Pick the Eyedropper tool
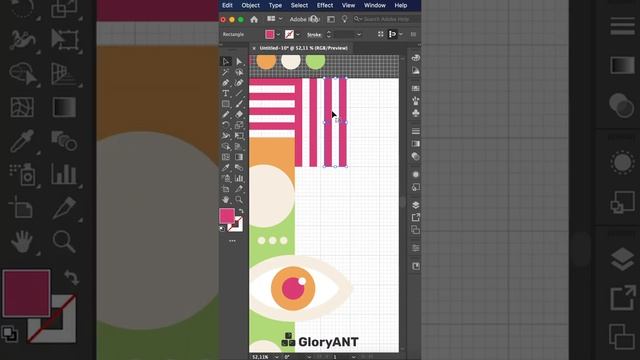Viewport: 640px width, 360px height. click(x=226, y=168)
